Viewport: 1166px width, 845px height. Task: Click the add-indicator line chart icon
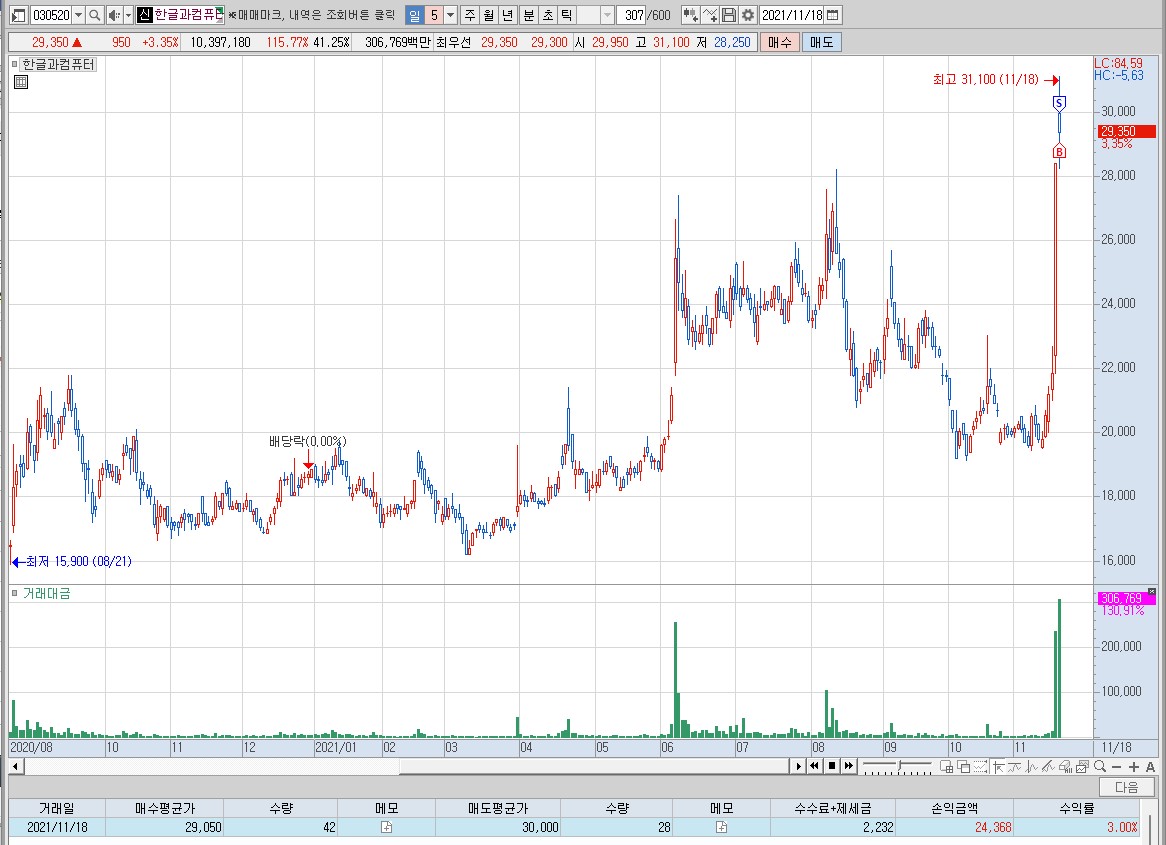[709, 15]
